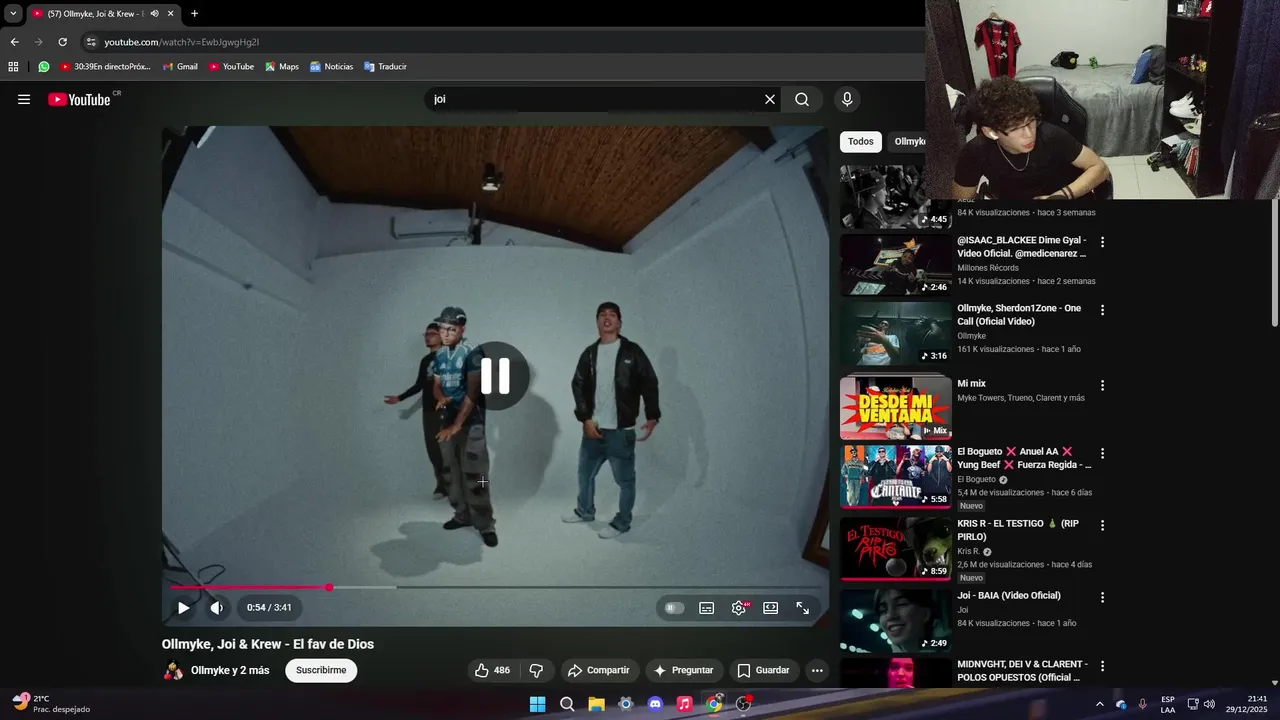Viewport: 1280px width, 720px height.
Task: Click the youtube.com address bar URL
Action: coord(181,42)
